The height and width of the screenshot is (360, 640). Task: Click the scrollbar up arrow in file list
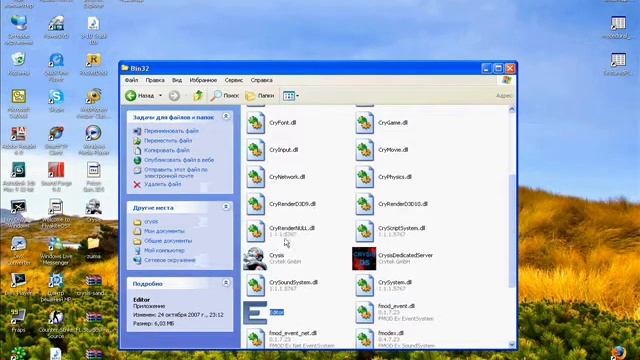tap(512, 109)
